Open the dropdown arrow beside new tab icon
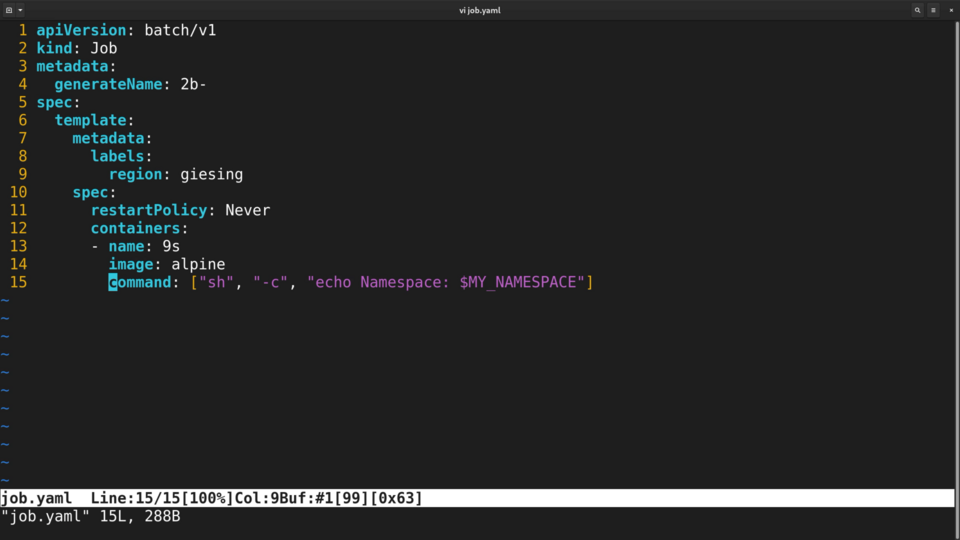The height and width of the screenshot is (540, 960). pyautogui.click(x=20, y=10)
